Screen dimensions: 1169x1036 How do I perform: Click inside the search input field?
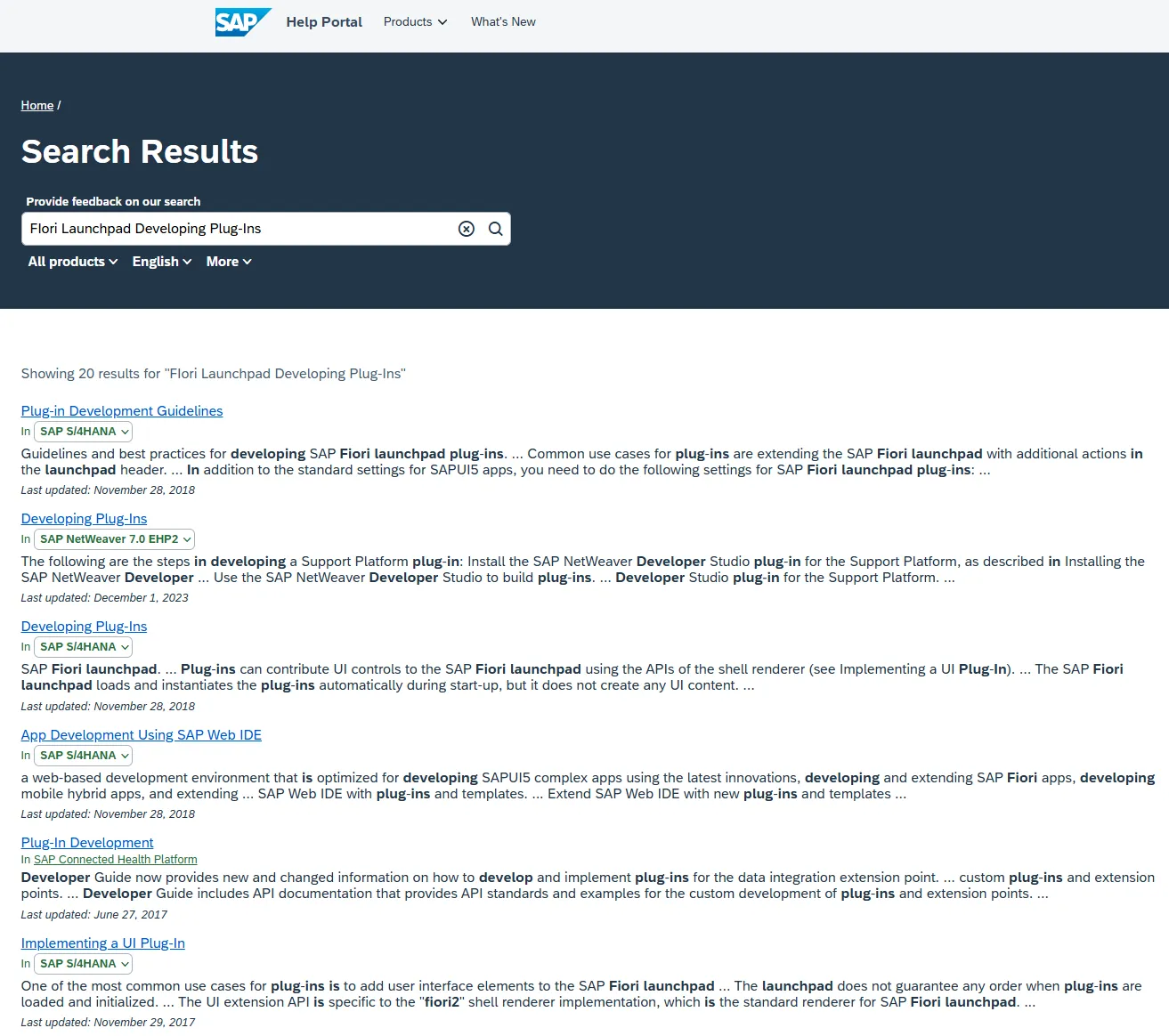coord(240,229)
